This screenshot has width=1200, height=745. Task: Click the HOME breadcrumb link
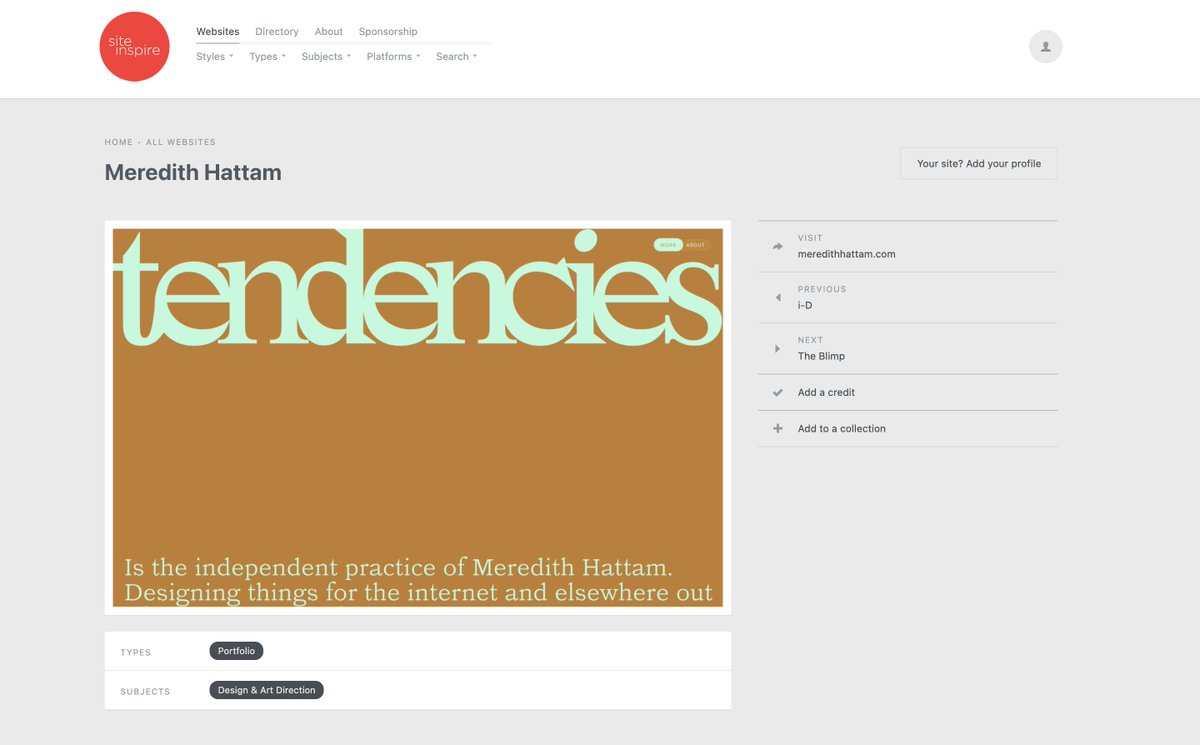[119, 142]
